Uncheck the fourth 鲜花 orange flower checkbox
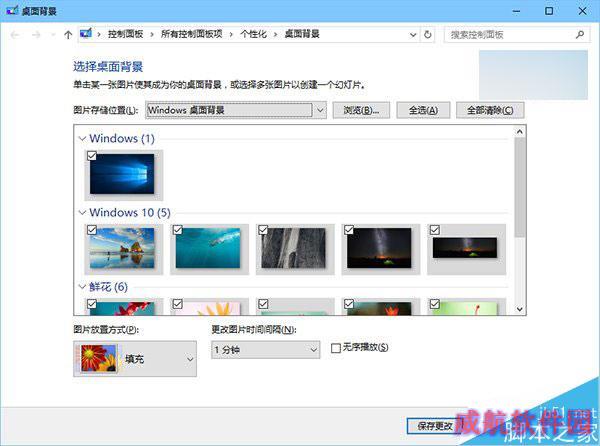 point(349,304)
